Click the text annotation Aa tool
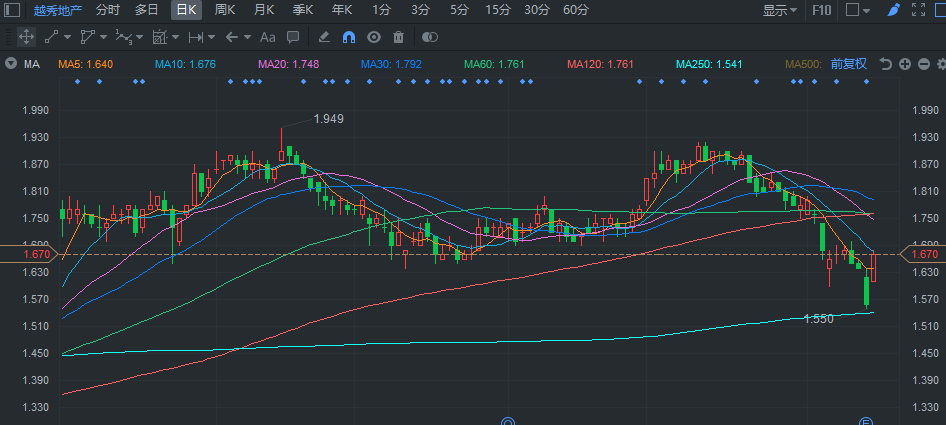The image size is (946, 425). point(267,37)
